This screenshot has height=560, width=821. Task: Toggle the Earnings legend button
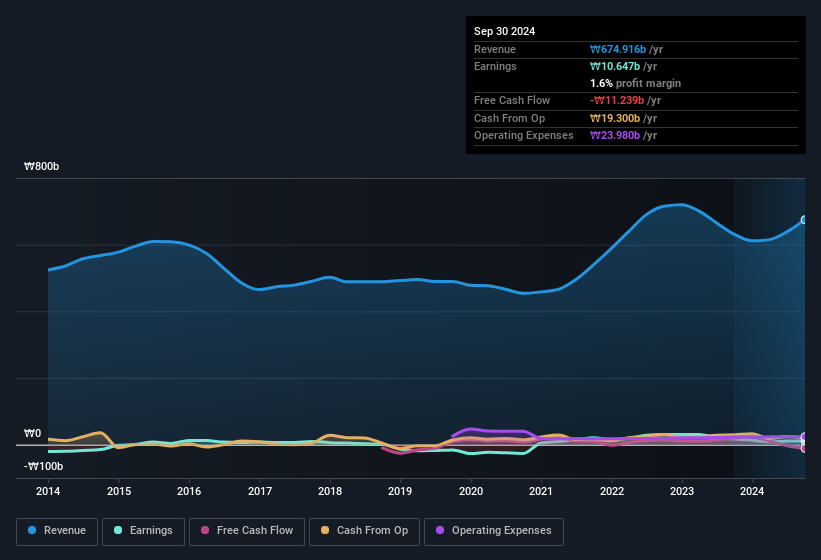(x=143, y=531)
